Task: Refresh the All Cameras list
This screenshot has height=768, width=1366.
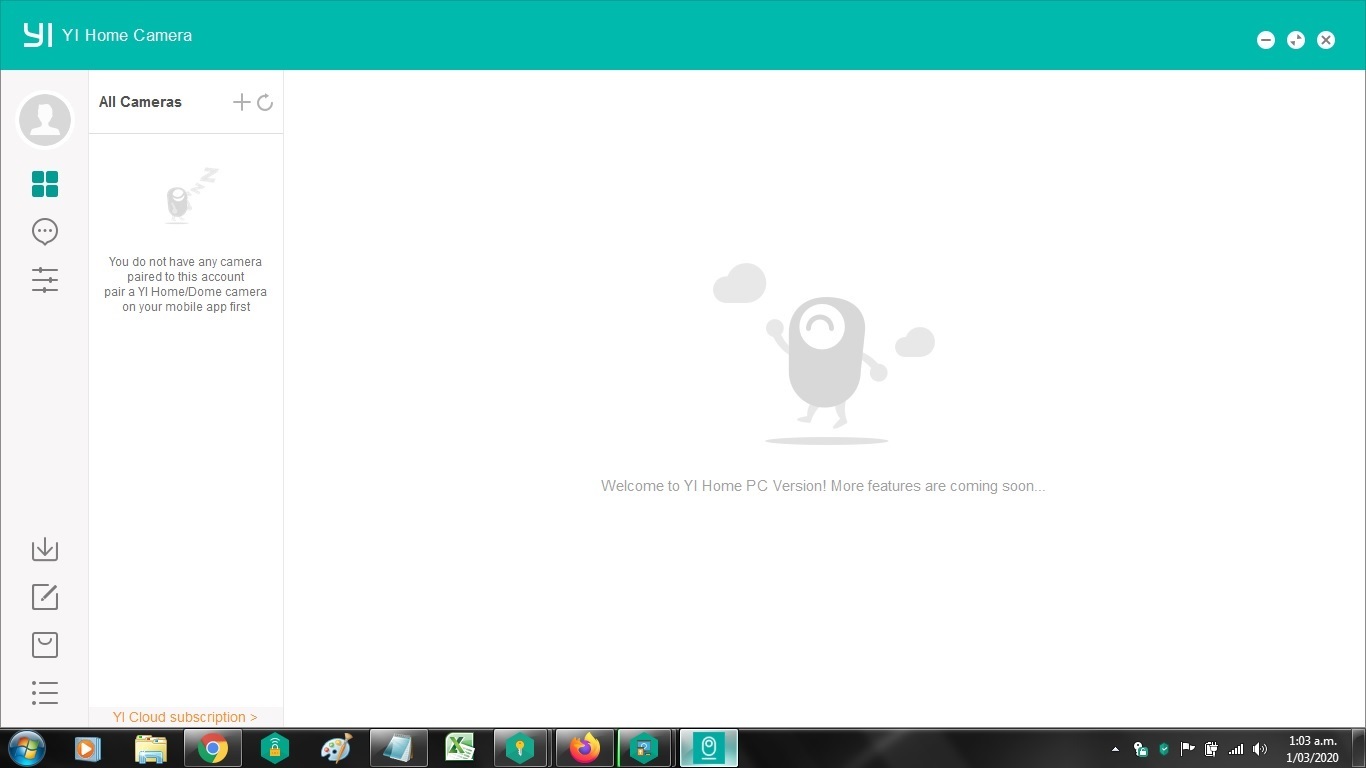Action: click(x=265, y=102)
